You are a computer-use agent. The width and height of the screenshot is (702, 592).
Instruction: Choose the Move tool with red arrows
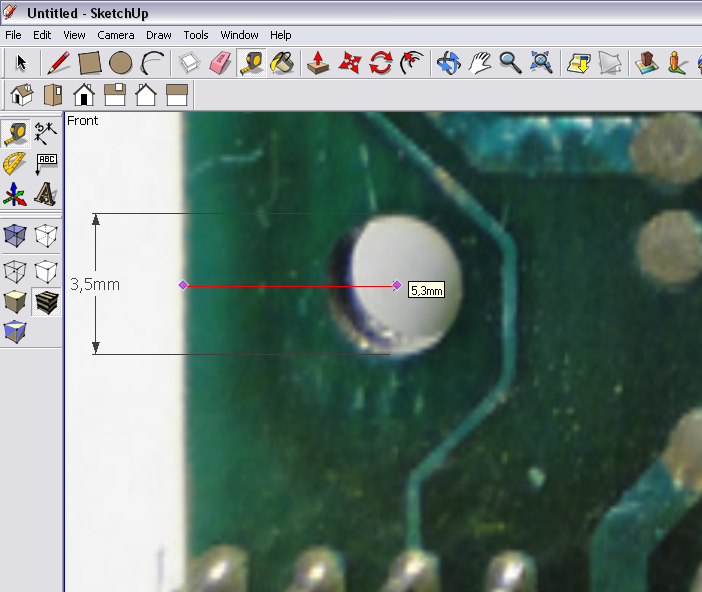tap(350, 63)
